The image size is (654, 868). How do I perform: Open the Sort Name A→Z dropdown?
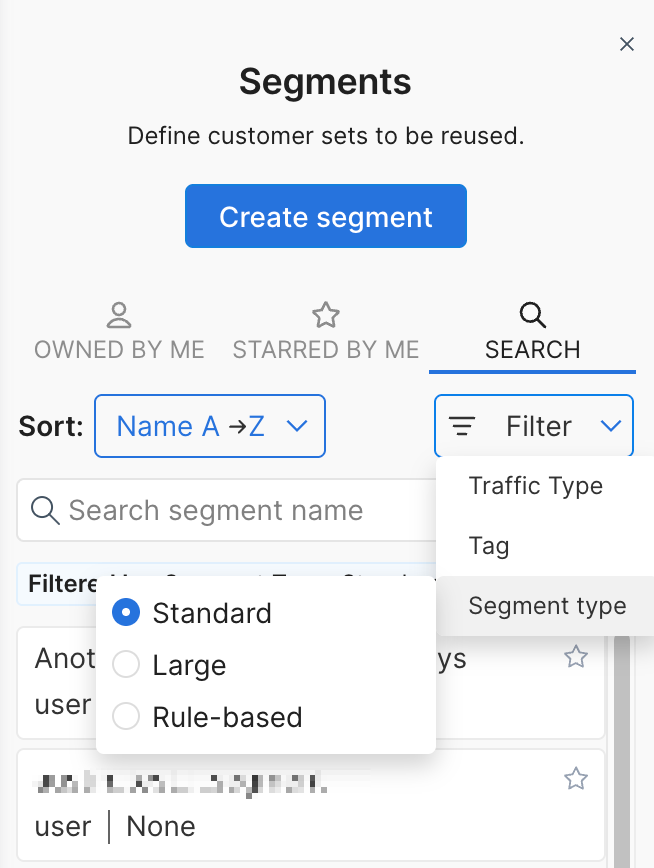pyautogui.click(x=210, y=427)
